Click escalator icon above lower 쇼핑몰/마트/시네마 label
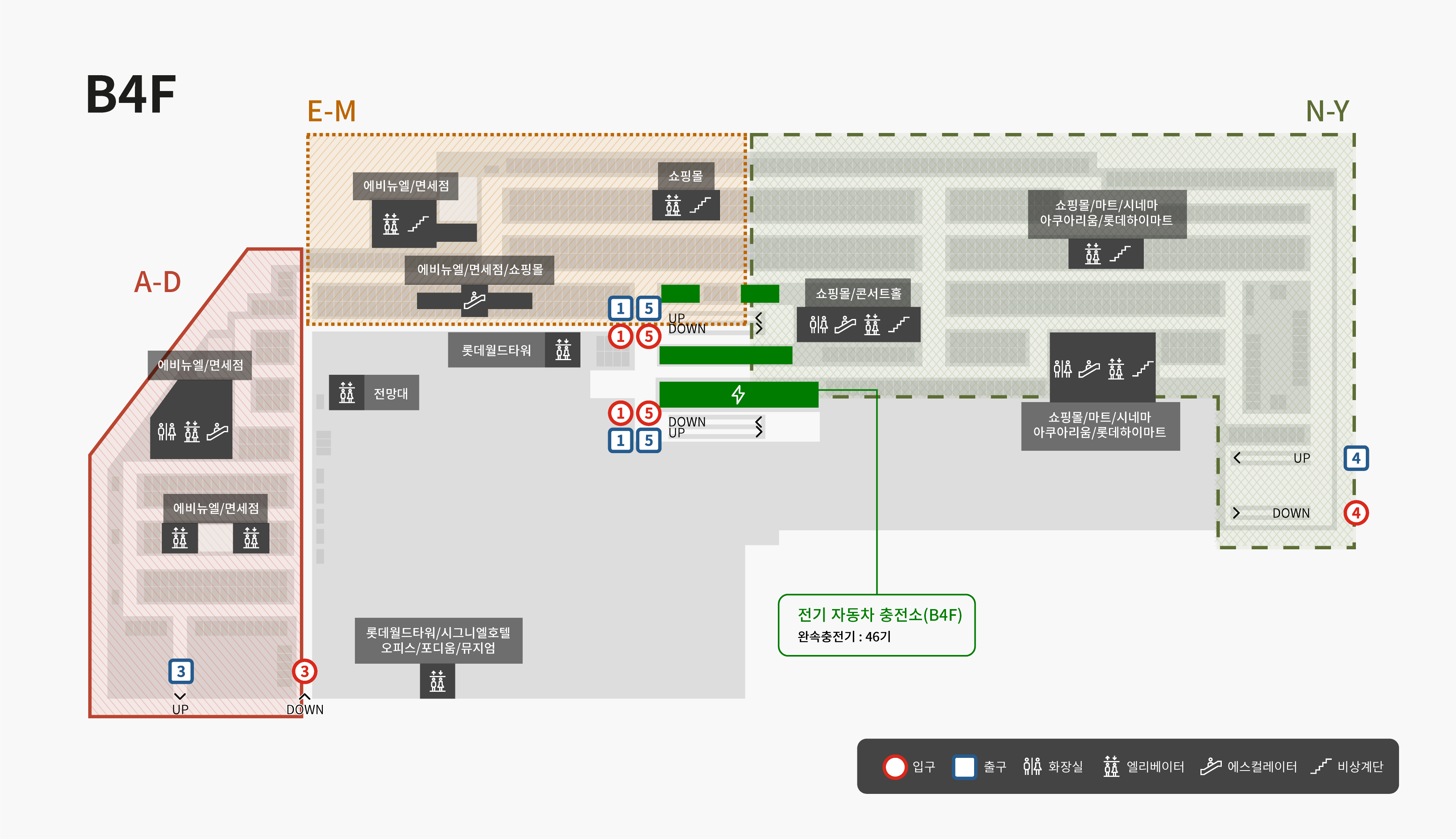The height and width of the screenshot is (839, 1456). point(1088,368)
